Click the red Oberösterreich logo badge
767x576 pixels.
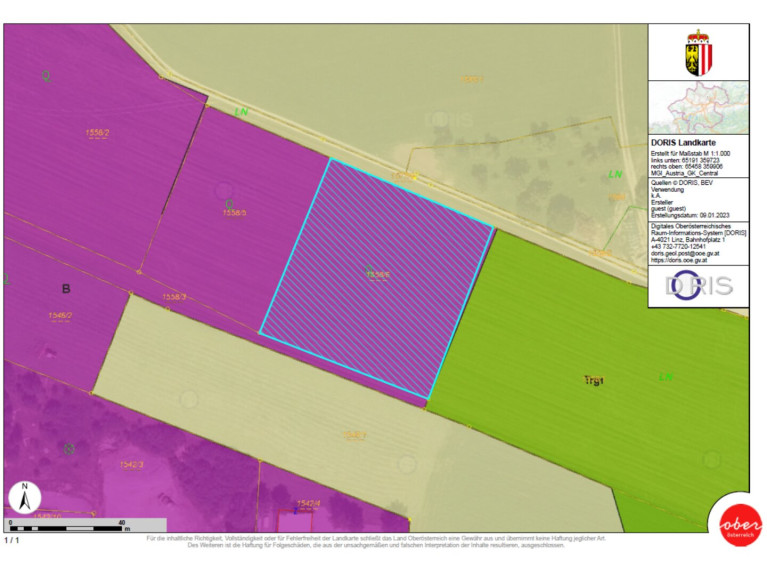(734, 525)
